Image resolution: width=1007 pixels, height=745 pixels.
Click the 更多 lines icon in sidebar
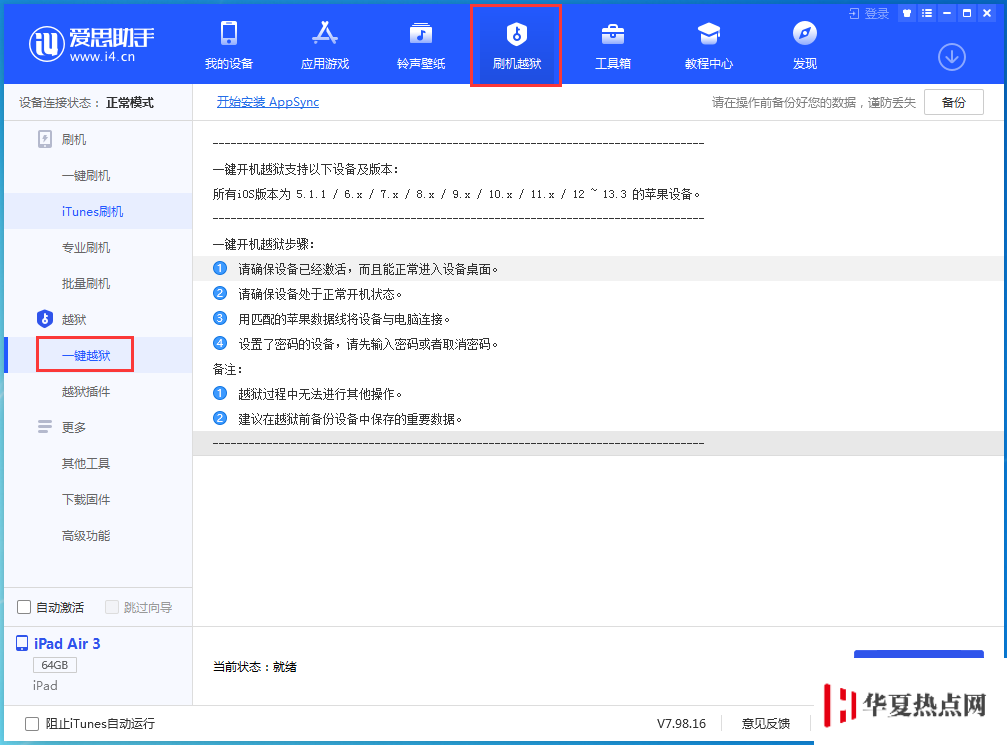pos(45,426)
